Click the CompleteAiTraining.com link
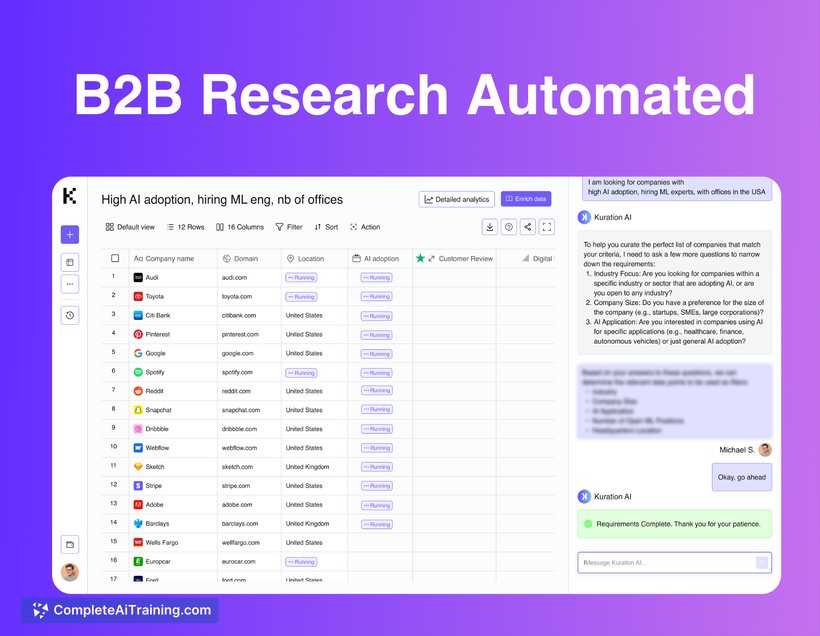Screen dimensions: 820x636 (x=120, y=610)
